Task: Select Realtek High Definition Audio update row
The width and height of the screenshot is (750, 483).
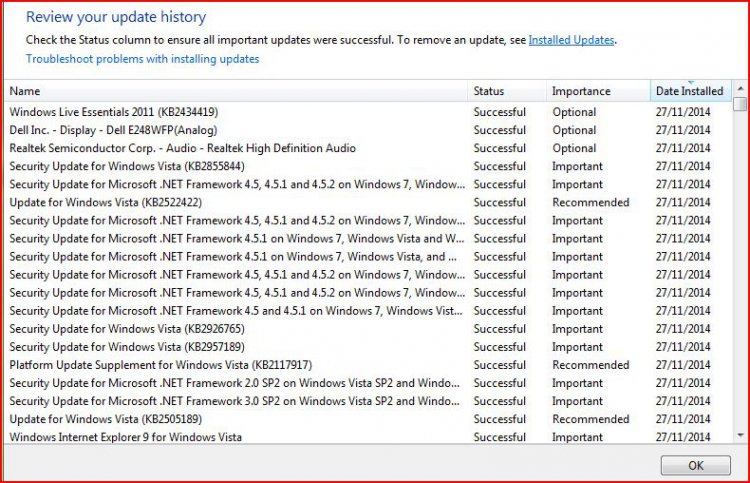Action: [368, 148]
